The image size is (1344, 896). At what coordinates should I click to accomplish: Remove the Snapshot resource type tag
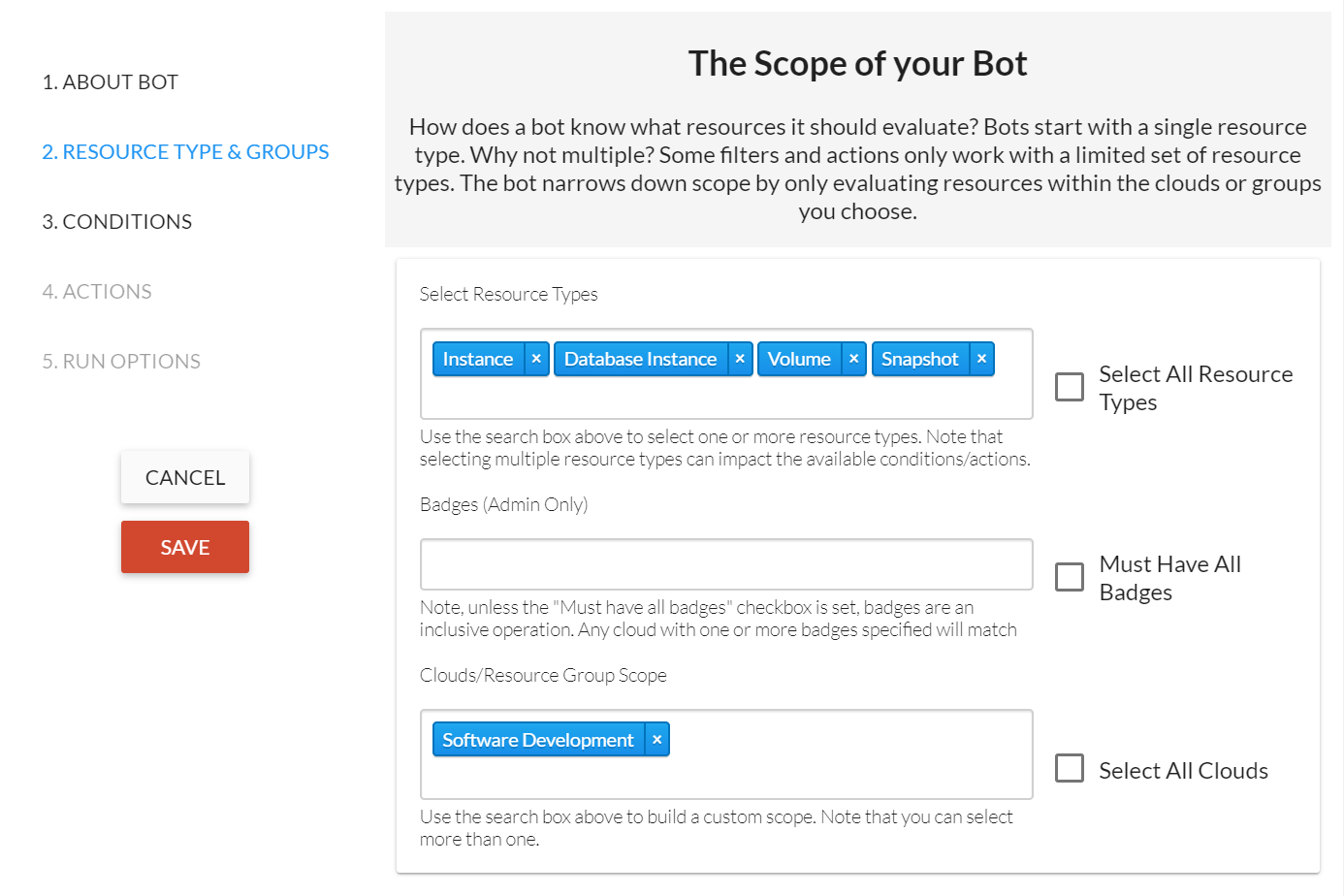point(981,359)
